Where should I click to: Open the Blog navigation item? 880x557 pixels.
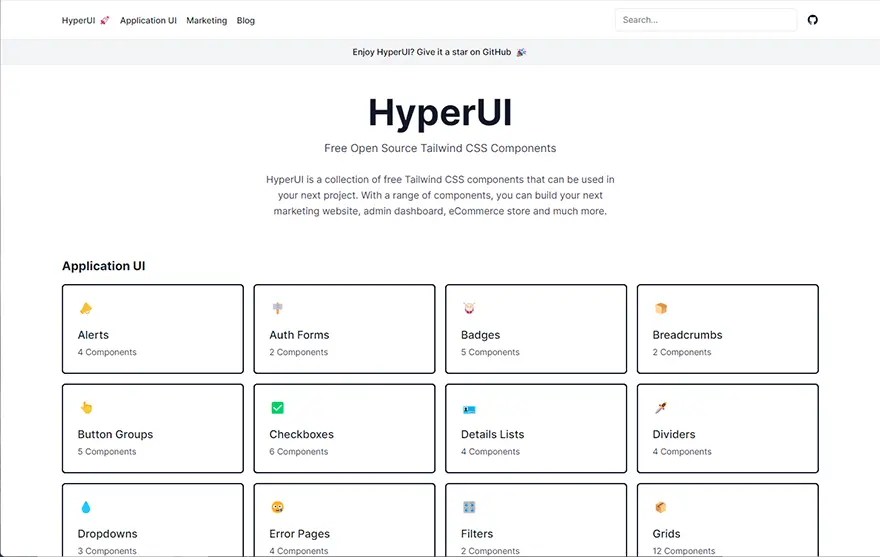245,20
